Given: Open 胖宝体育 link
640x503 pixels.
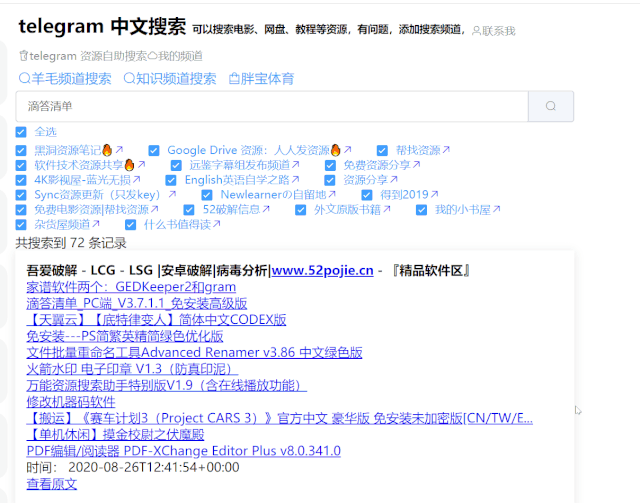Looking at the screenshot, I should tap(261, 78).
